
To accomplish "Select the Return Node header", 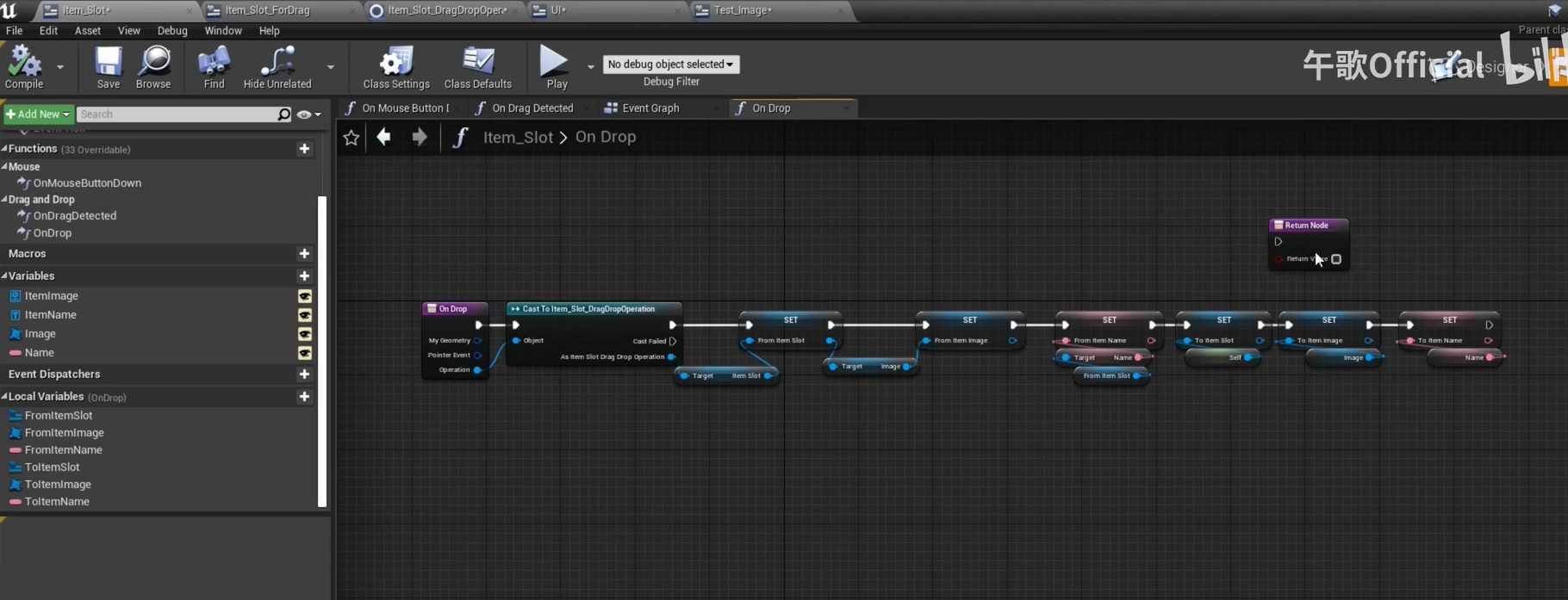I will pyautogui.click(x=1309, y=226).
